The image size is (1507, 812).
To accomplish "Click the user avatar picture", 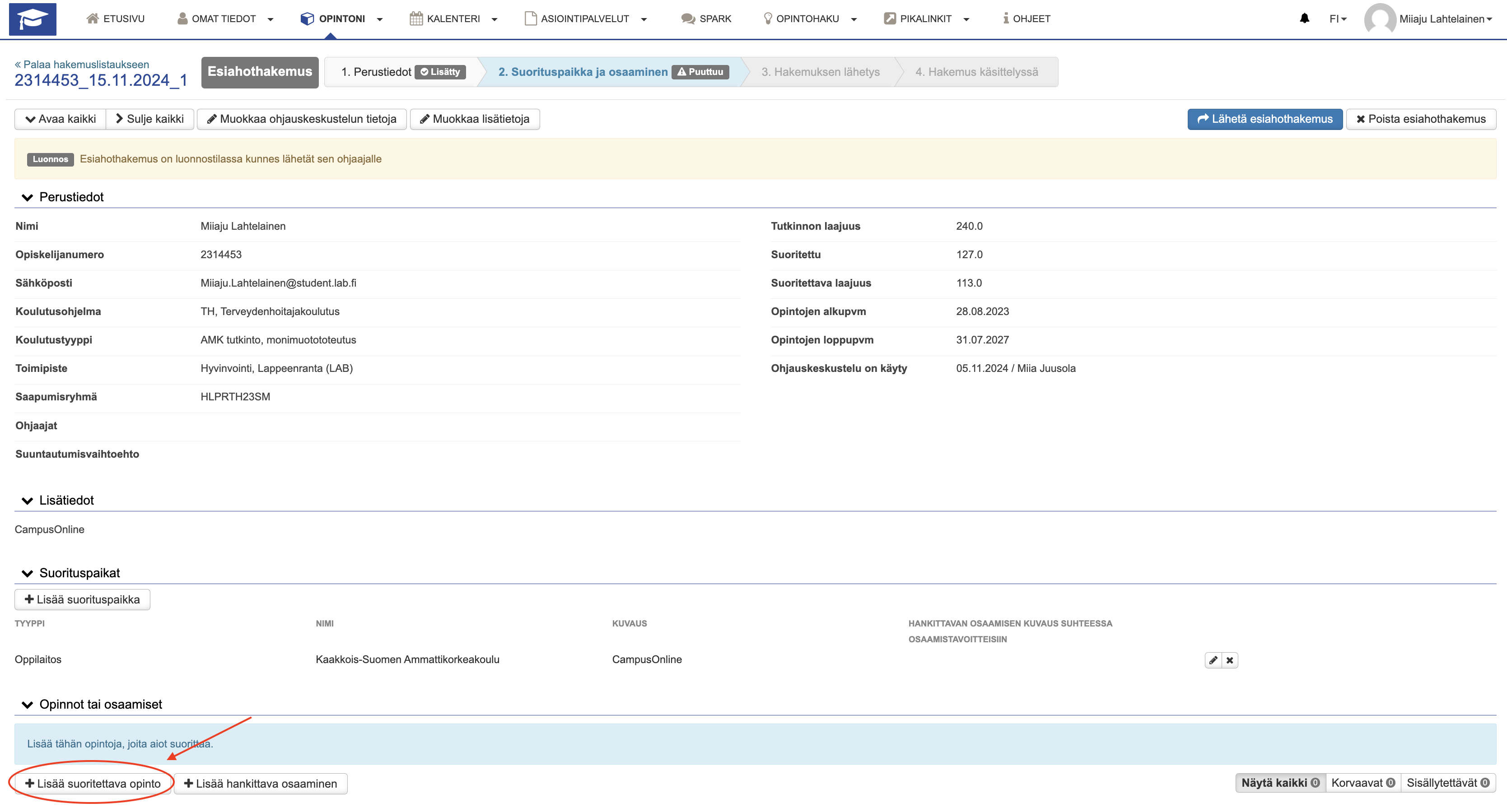I will pos(1380,19).
